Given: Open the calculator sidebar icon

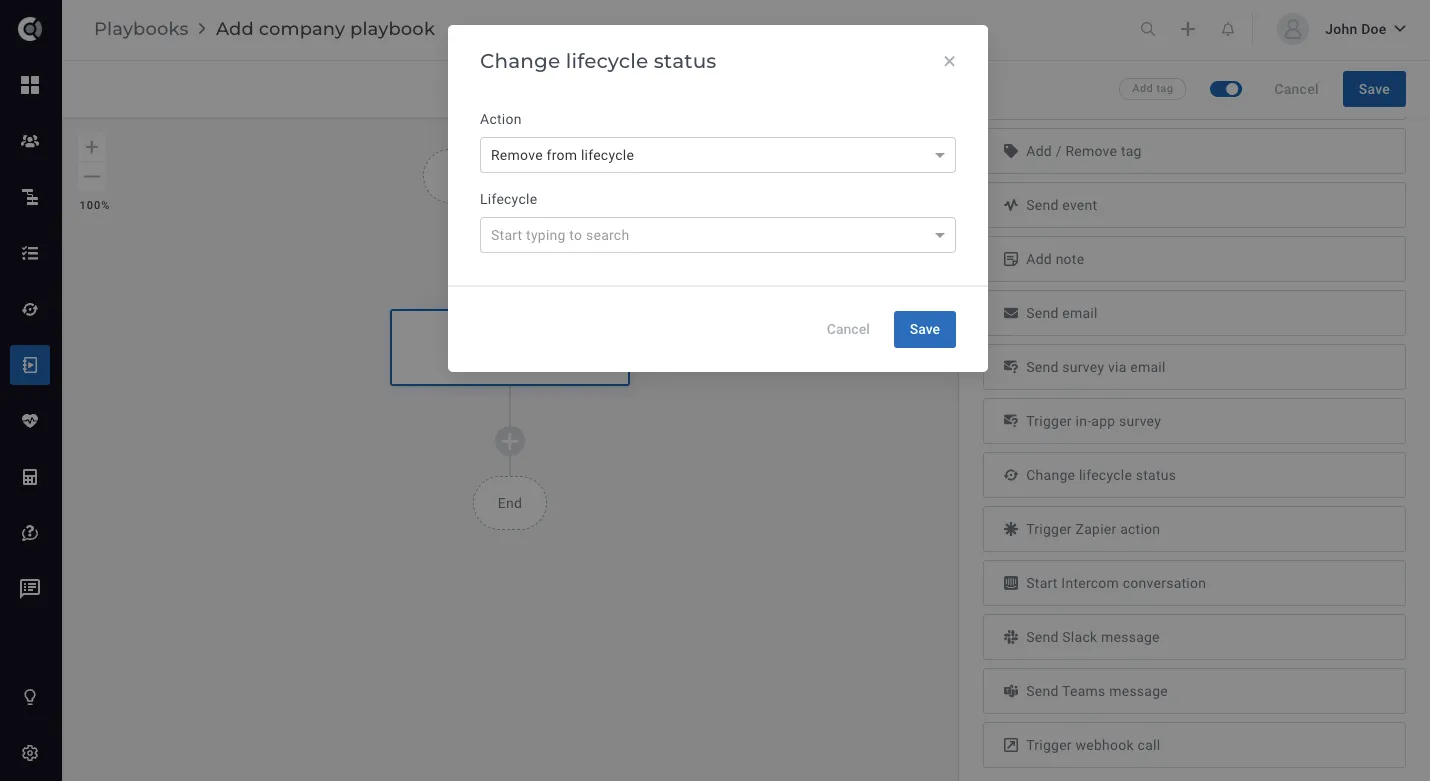Looking at the screenshot, I should point(30,477).
